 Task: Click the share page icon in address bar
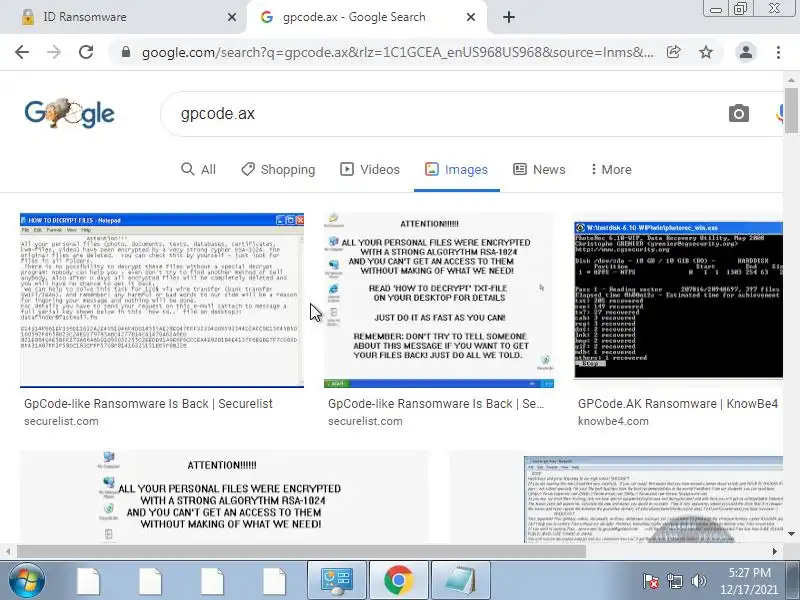pos(673,52)
